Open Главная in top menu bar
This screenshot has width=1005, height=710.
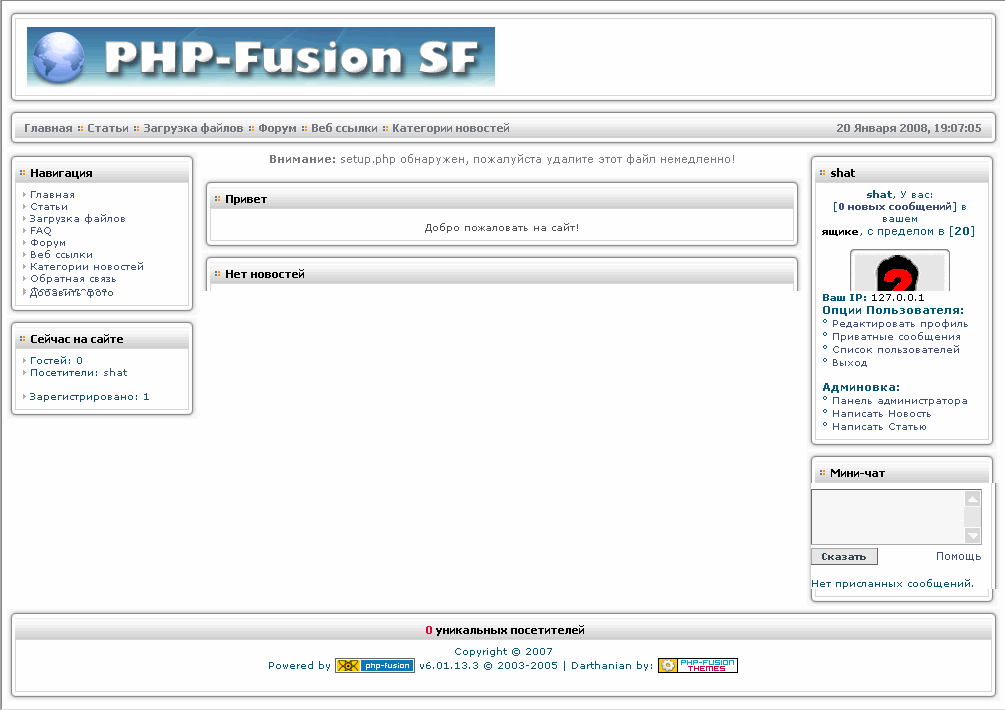48,128
